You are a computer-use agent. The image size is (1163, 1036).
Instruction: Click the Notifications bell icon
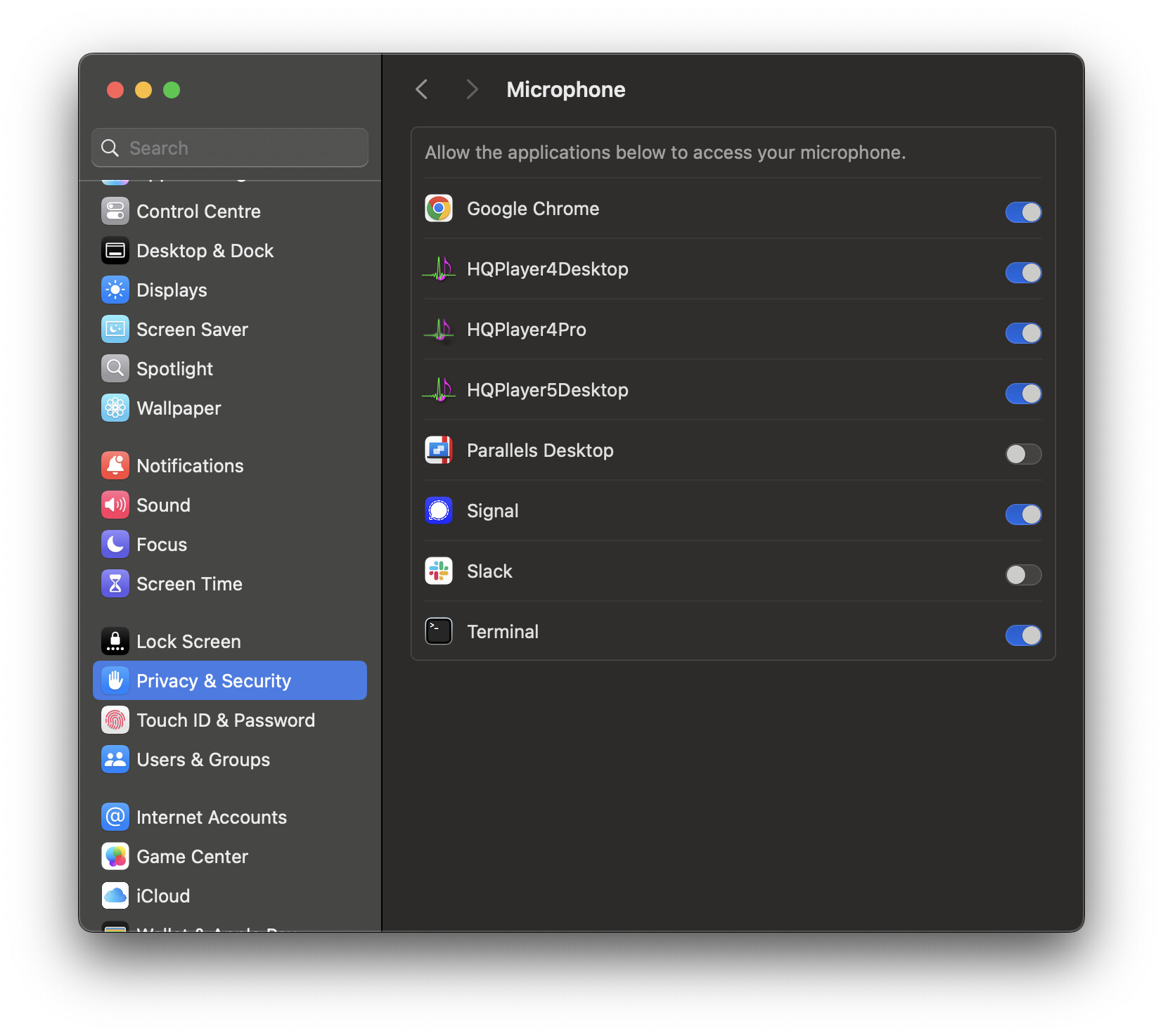point(115,465)
